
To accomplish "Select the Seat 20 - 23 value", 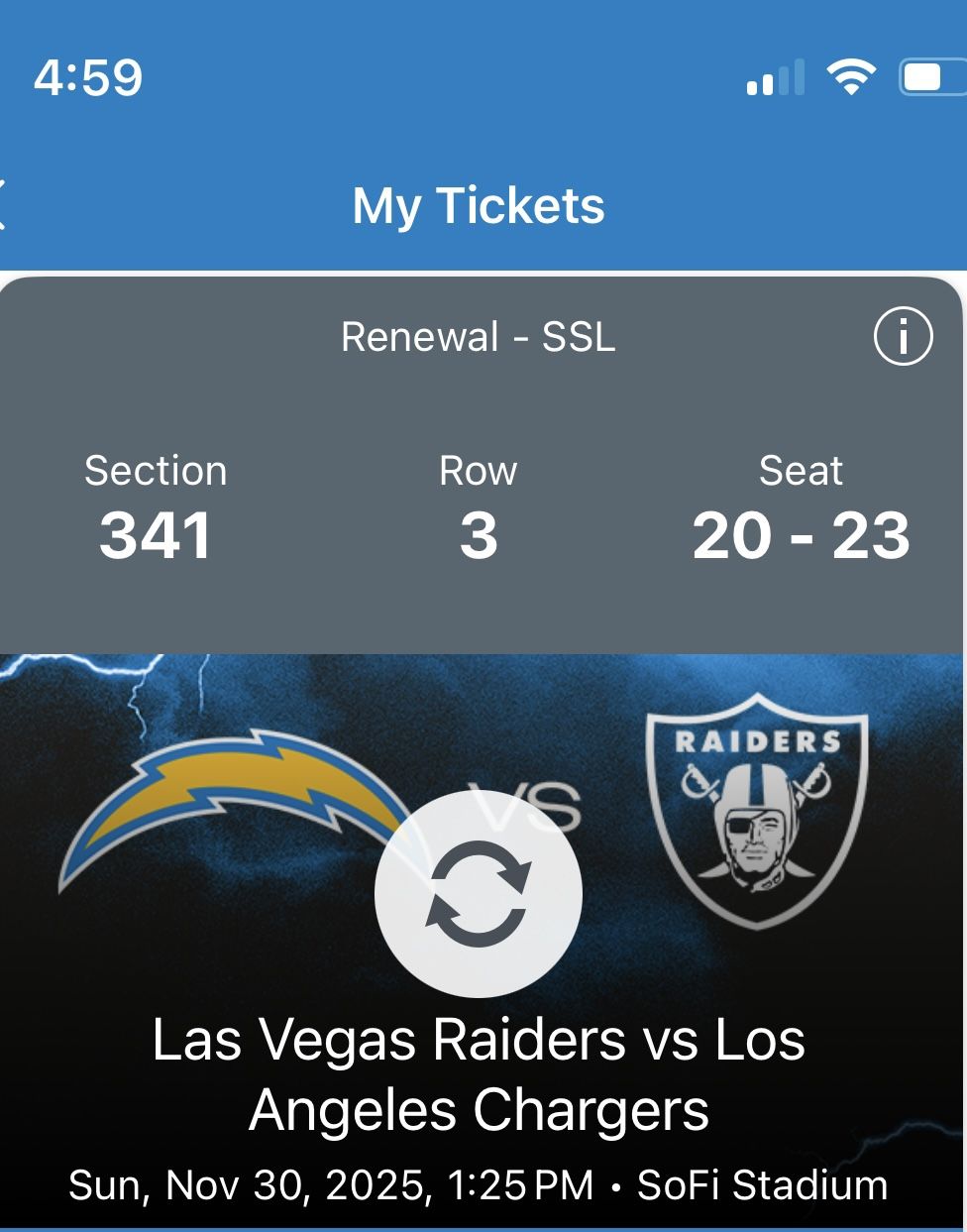I will (x=801, y=536).
